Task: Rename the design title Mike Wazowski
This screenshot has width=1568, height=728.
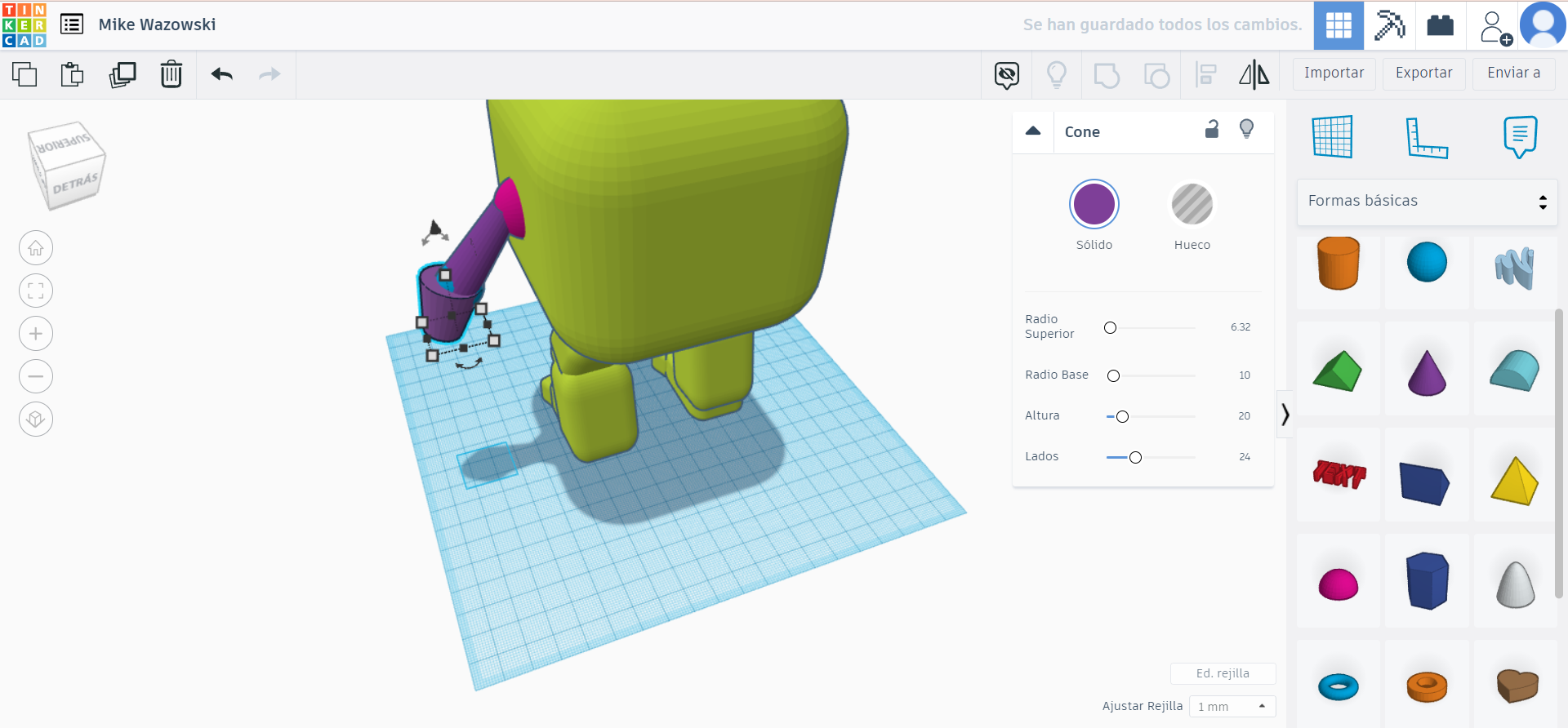Action: (158, 24)
